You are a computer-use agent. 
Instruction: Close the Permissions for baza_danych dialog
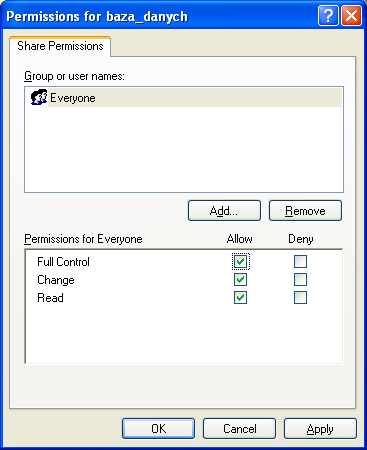pos(351,16)
